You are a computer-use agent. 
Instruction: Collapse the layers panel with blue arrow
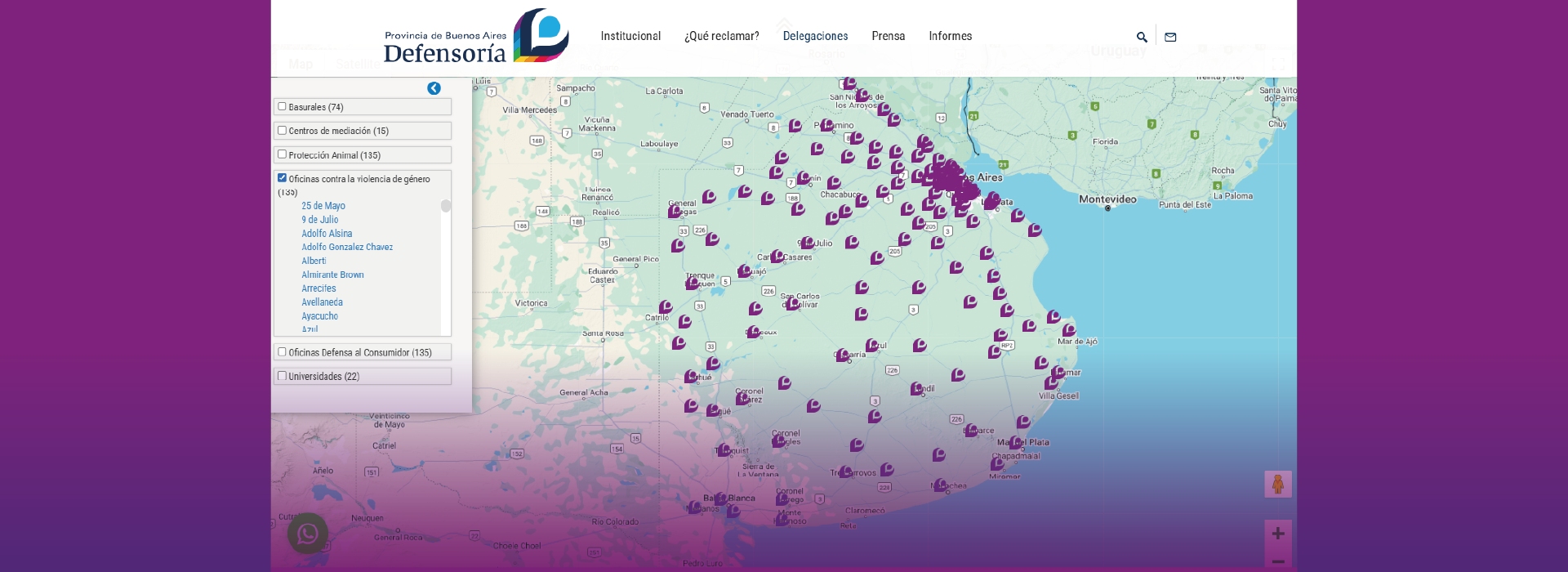click(x=434, y=88)
